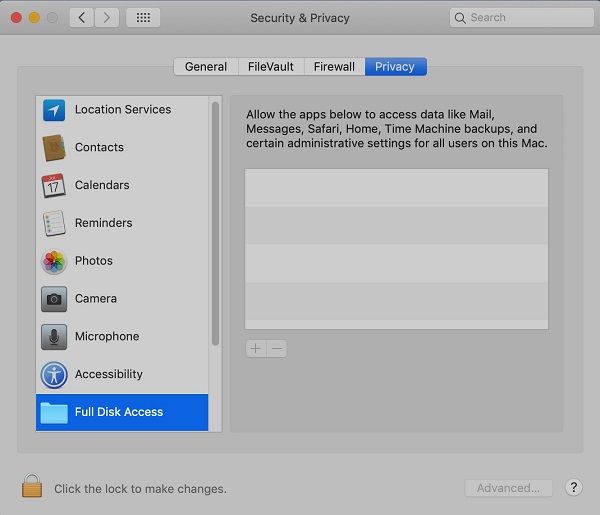Click the Search field
This screenshot has height=515, width=600.
[515, 18]
